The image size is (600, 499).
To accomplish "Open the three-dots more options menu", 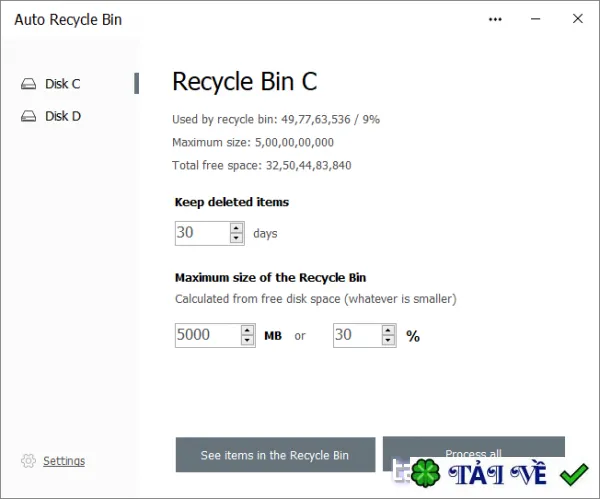I will click(495, 19).
